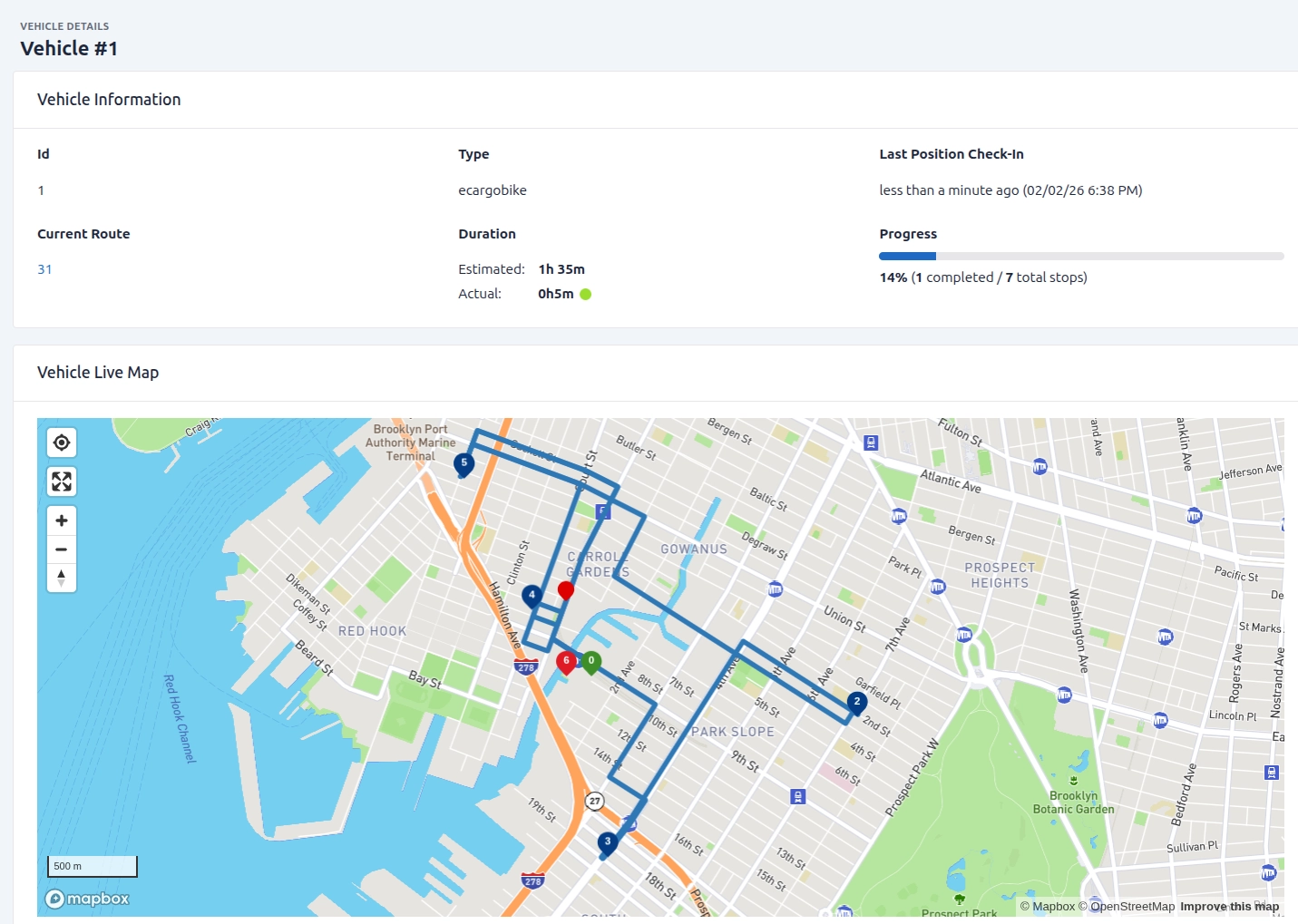Click the Improve this map link
Screen dimensions: 1298x924
[x=1229, y=906]
